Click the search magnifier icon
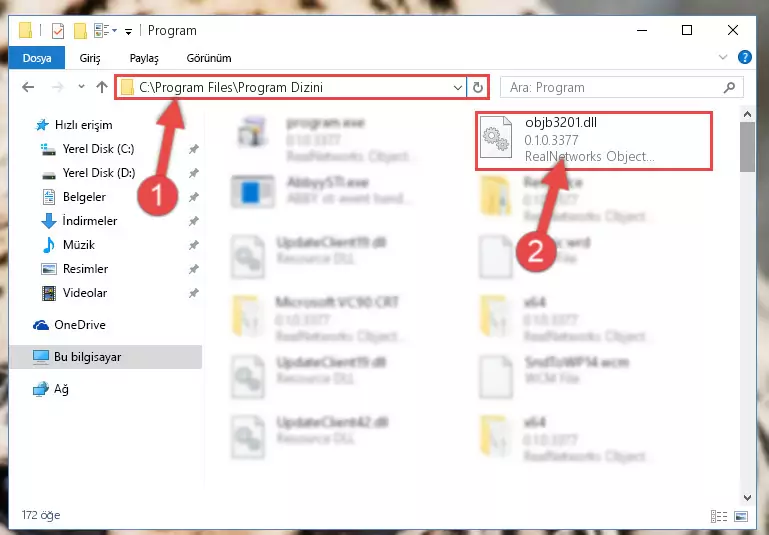The width and height of the screenshot is (769, 535). point(729,88)
